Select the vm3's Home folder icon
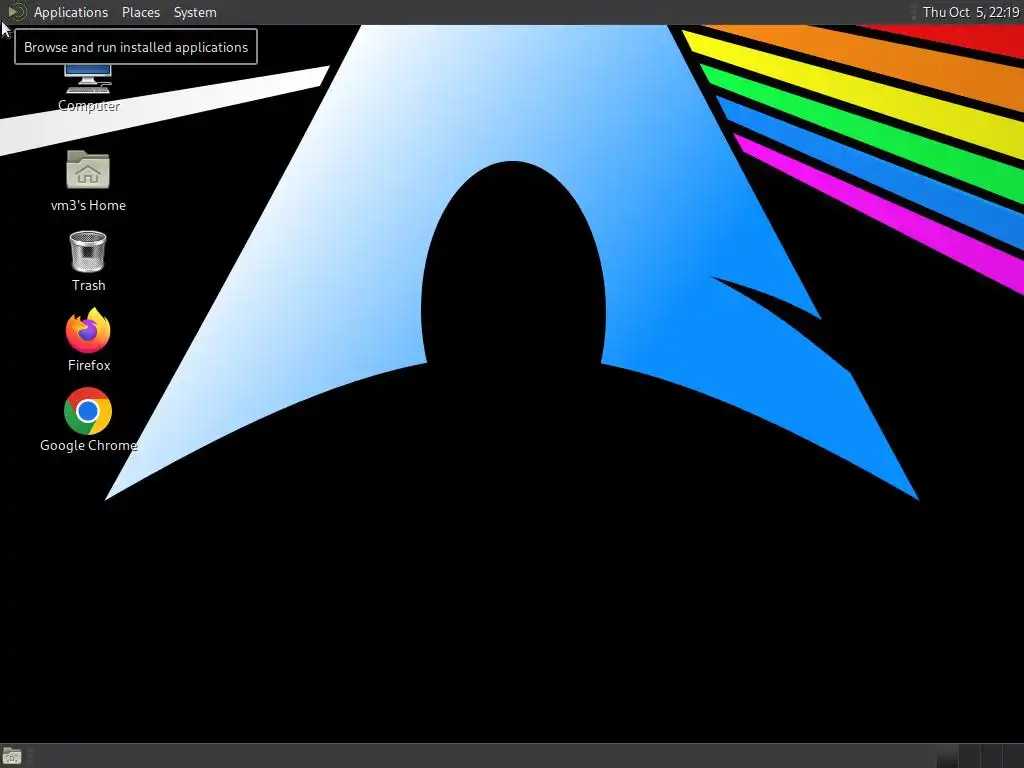 click(88, 182)
